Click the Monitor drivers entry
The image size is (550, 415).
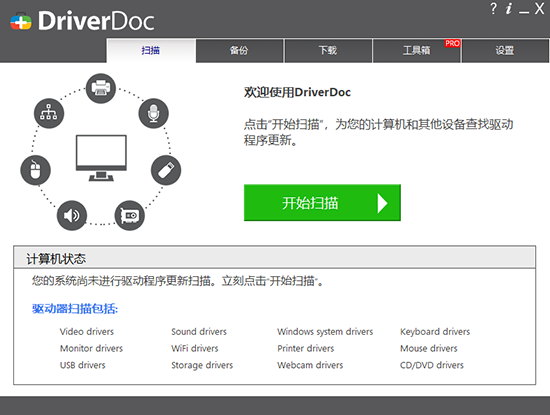pyautogui.click(x=91, y=348)
